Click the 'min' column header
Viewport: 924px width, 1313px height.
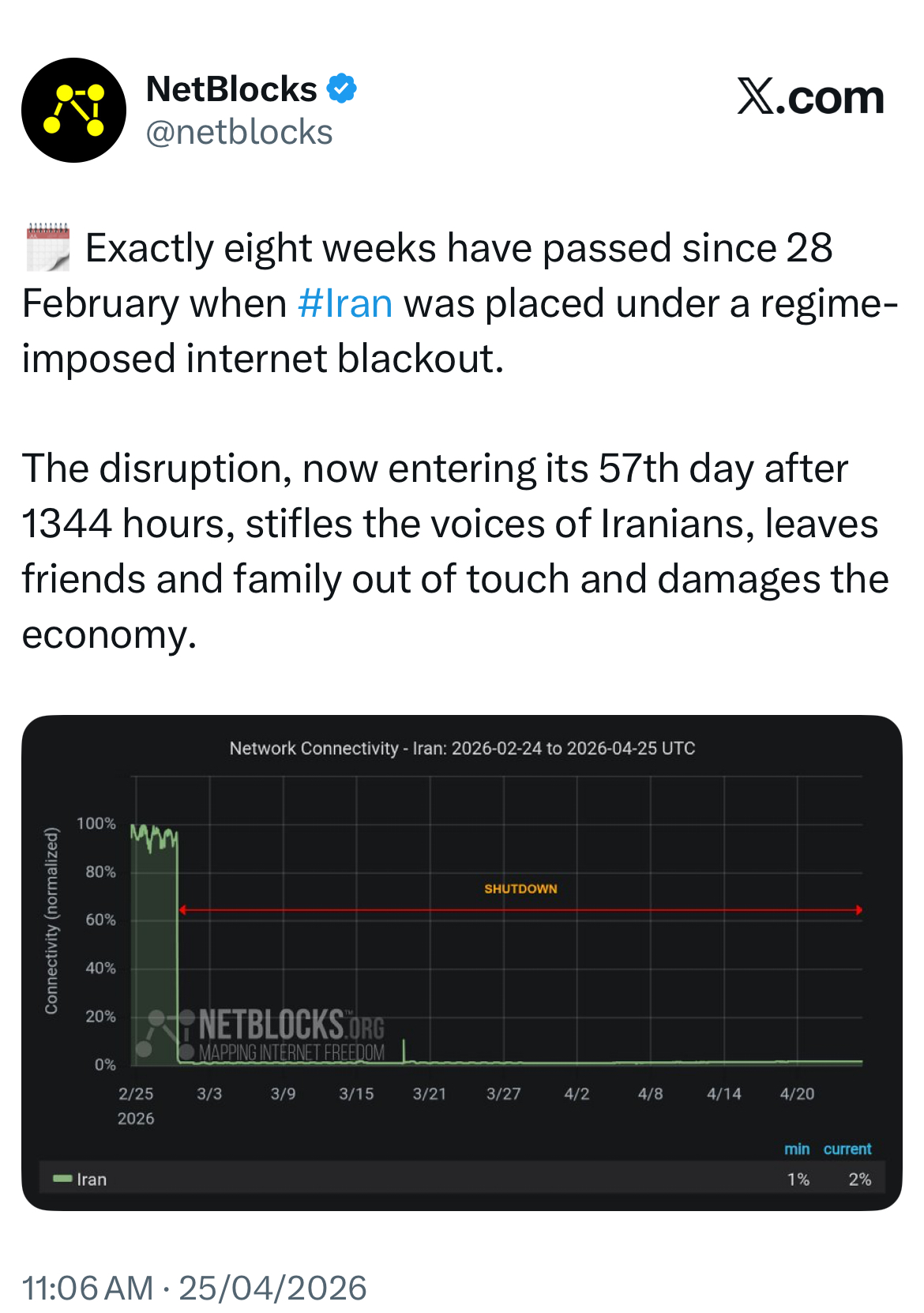[x=797, y=1149]
